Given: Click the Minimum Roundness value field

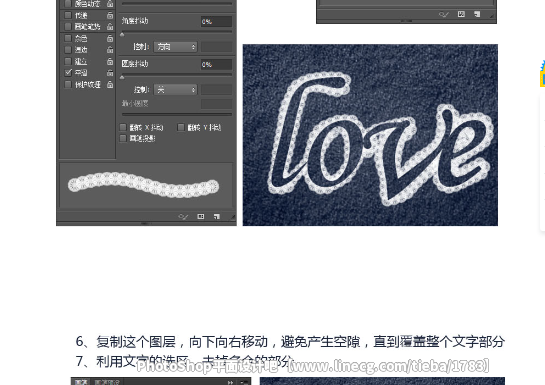Looking at the screenshot, I should (216, 104).
